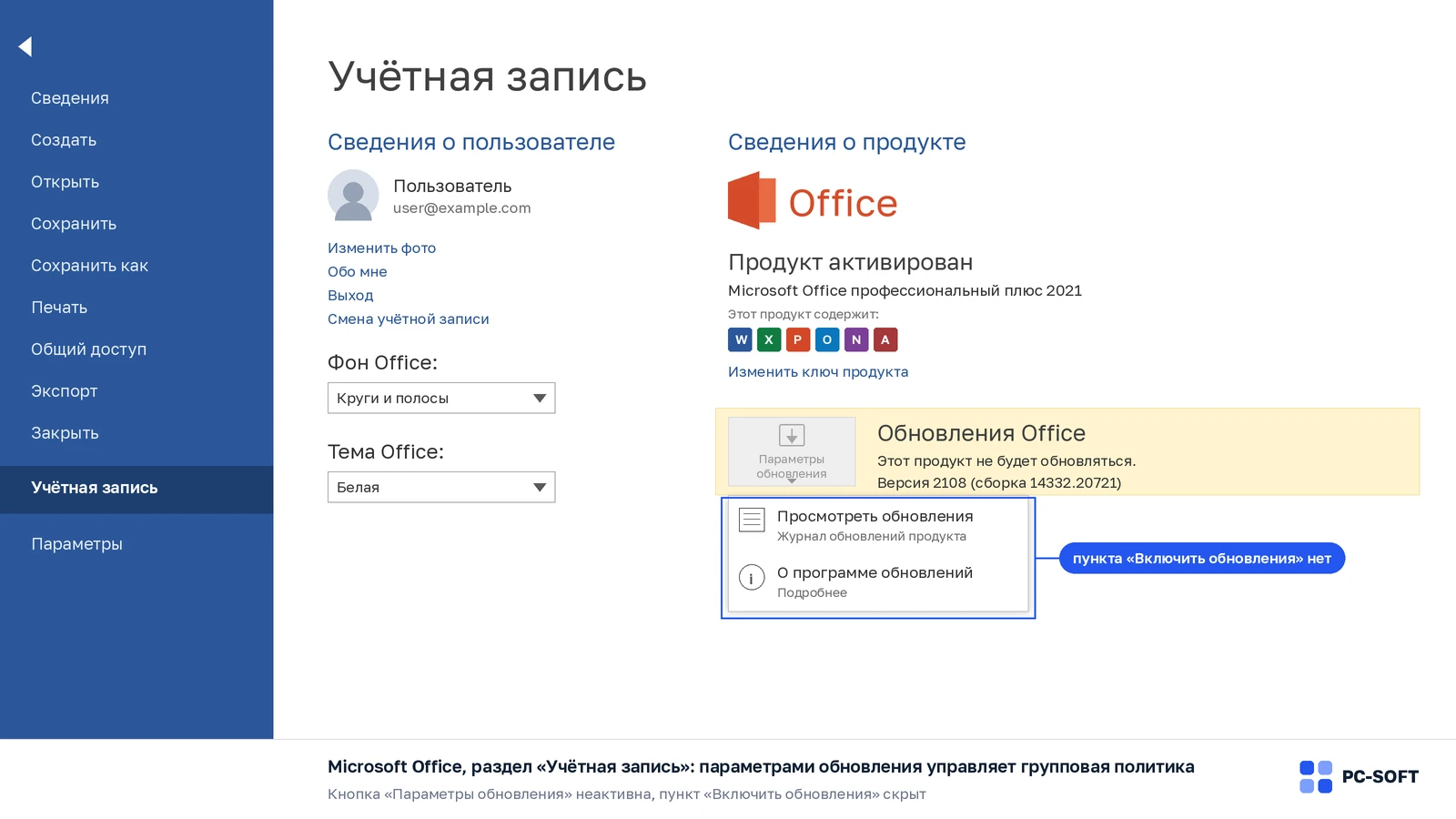This screenshot has width=1456, height=819.
Task: Select the OneNote app icon
Action: 856,339
